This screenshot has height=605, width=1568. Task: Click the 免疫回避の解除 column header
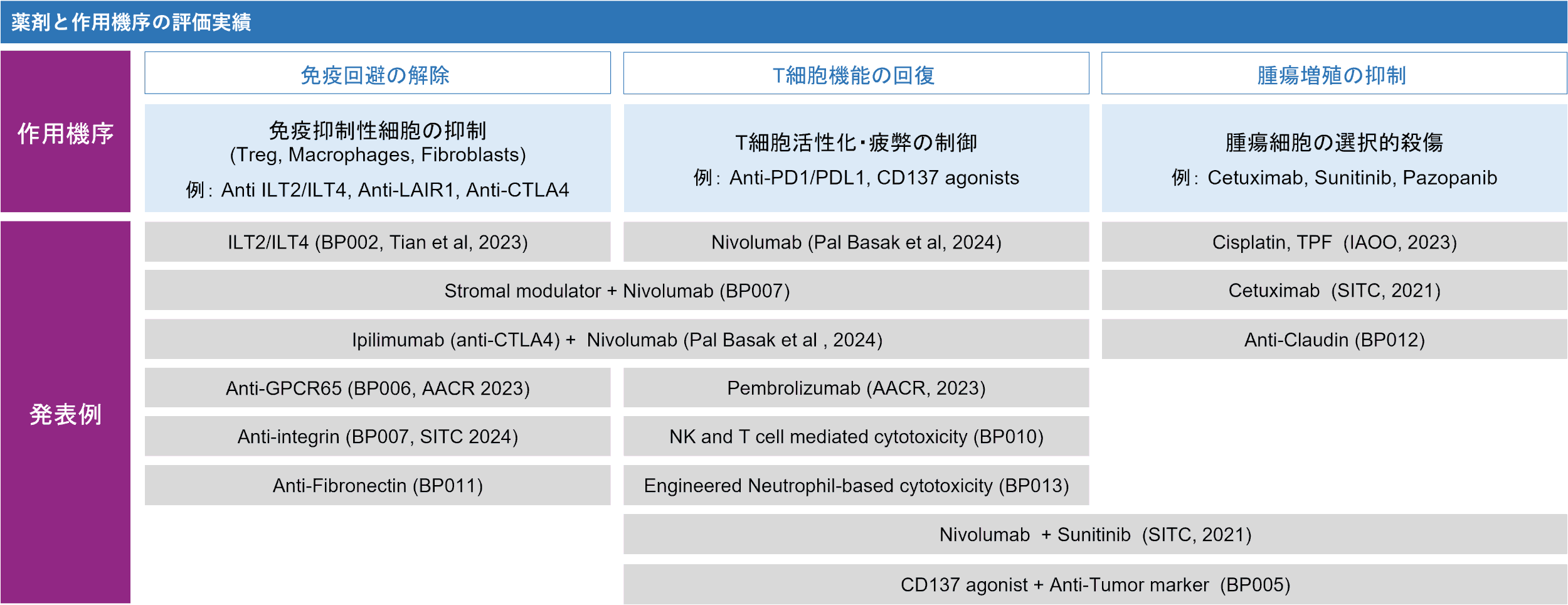point(377,74)
